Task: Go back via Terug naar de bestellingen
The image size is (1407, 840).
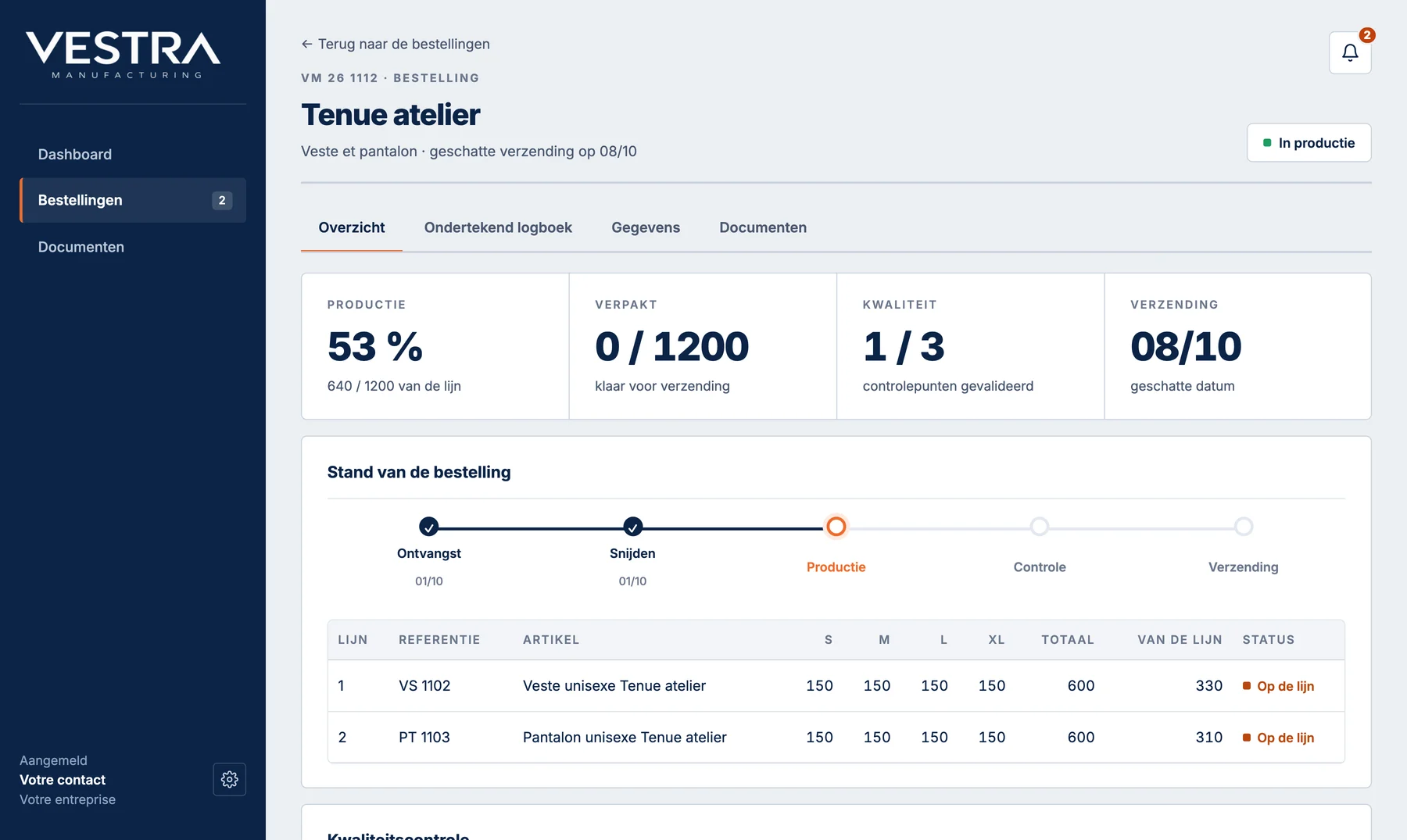Action: click(396, 44)
